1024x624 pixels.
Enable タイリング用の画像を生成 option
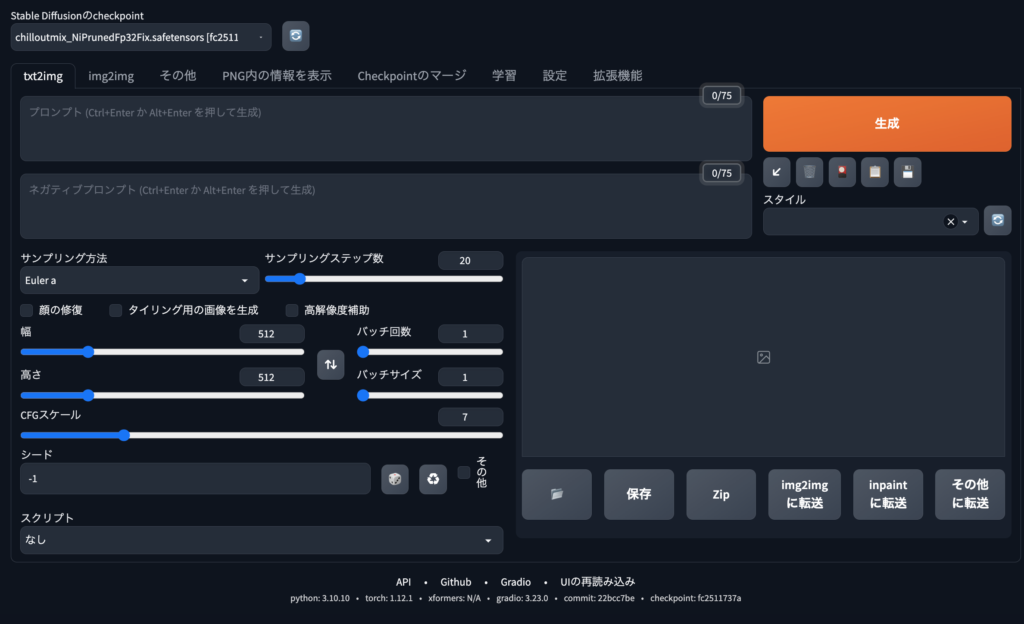(115, 311)
